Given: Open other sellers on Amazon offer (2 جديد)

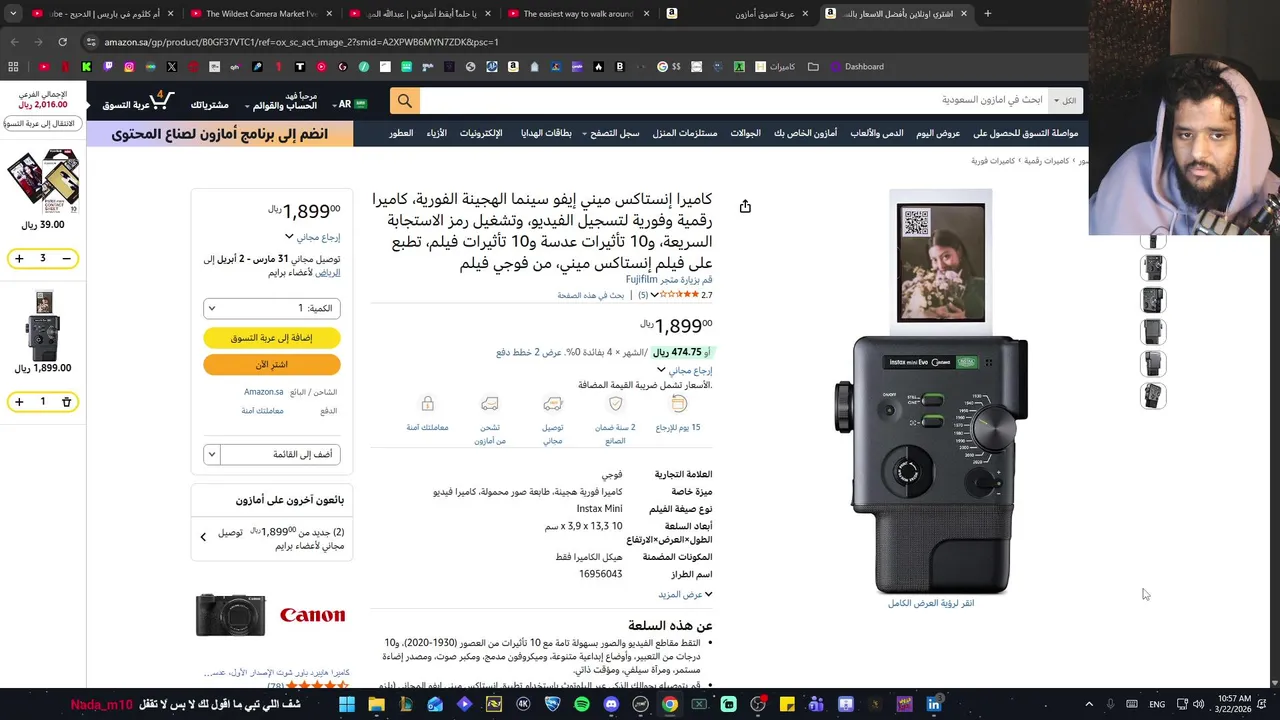Looking at the screenshot, I should 272,538.
